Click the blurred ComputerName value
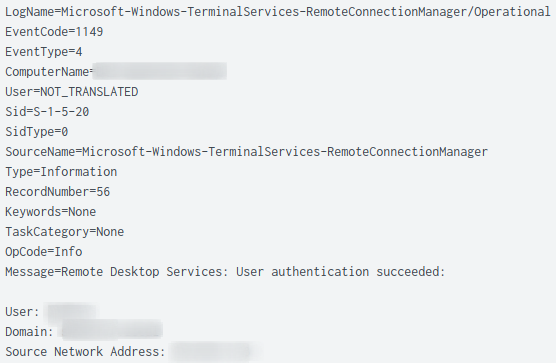This screenshot has height=363, width=556. point(160,72)
